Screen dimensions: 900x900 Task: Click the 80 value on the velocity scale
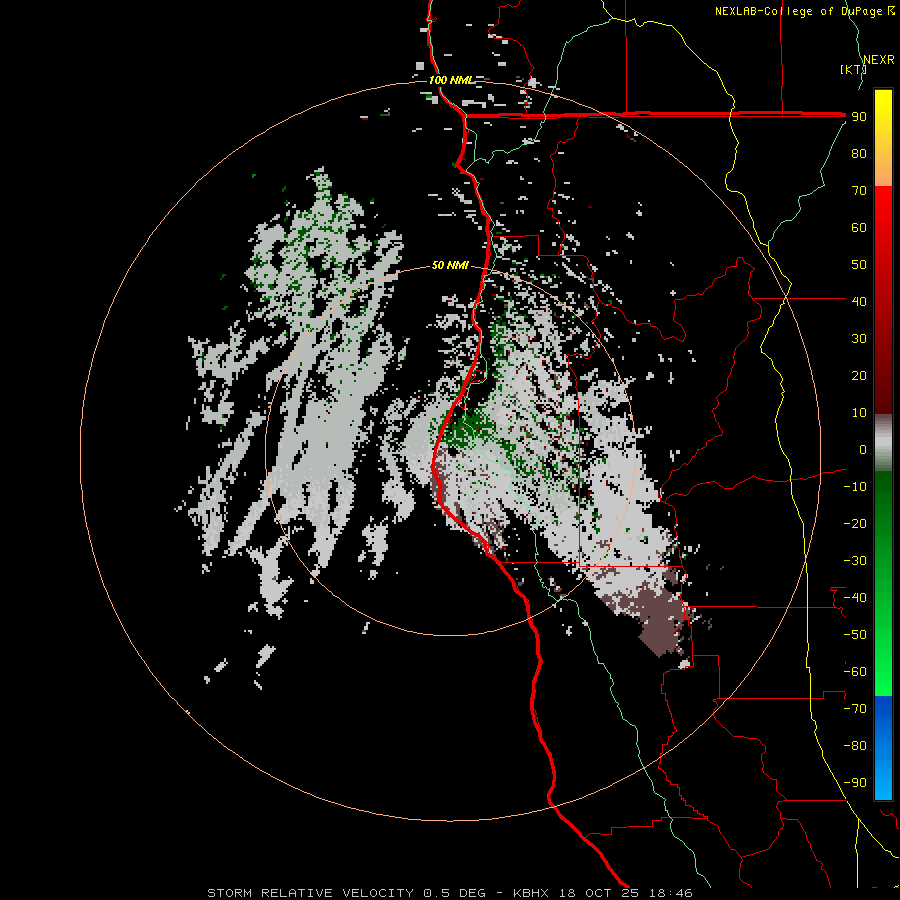tap(859, 154)
